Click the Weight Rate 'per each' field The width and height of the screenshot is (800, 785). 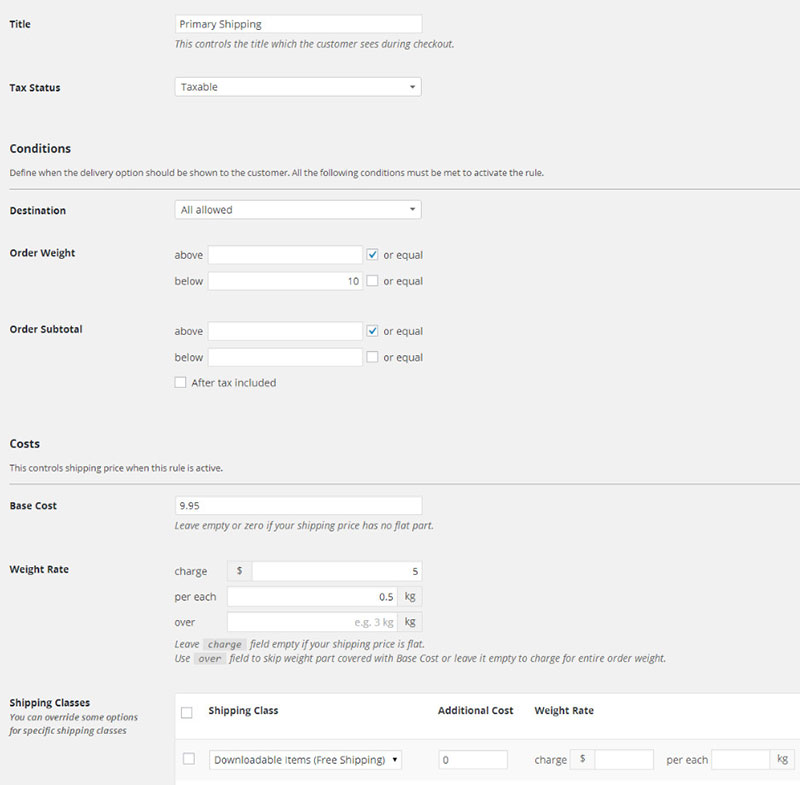pos(312,597)
